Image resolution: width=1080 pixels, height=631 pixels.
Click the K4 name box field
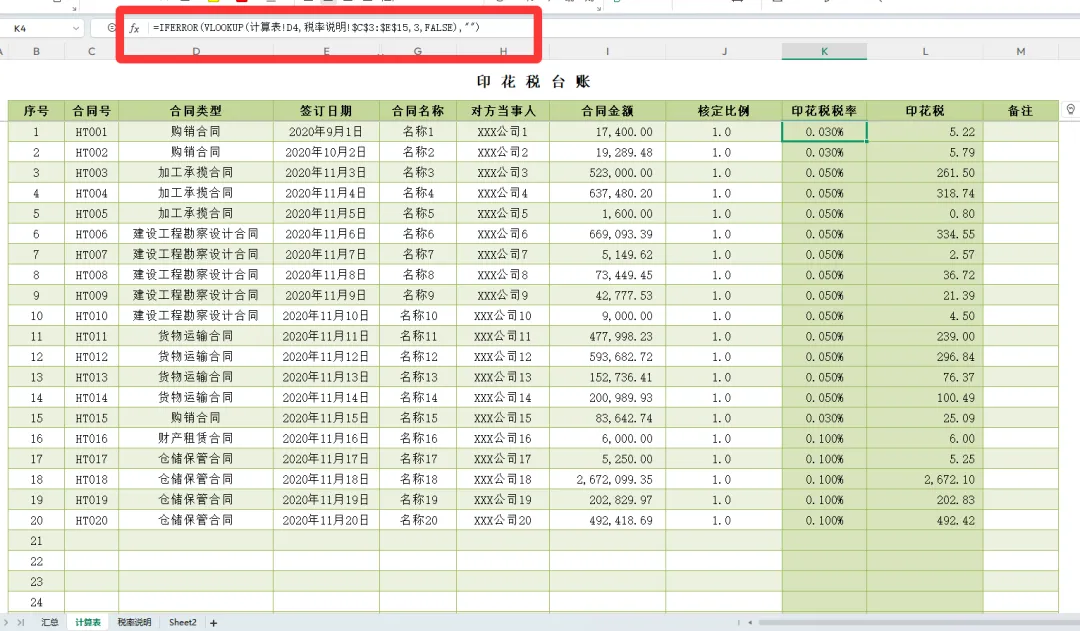41,28
